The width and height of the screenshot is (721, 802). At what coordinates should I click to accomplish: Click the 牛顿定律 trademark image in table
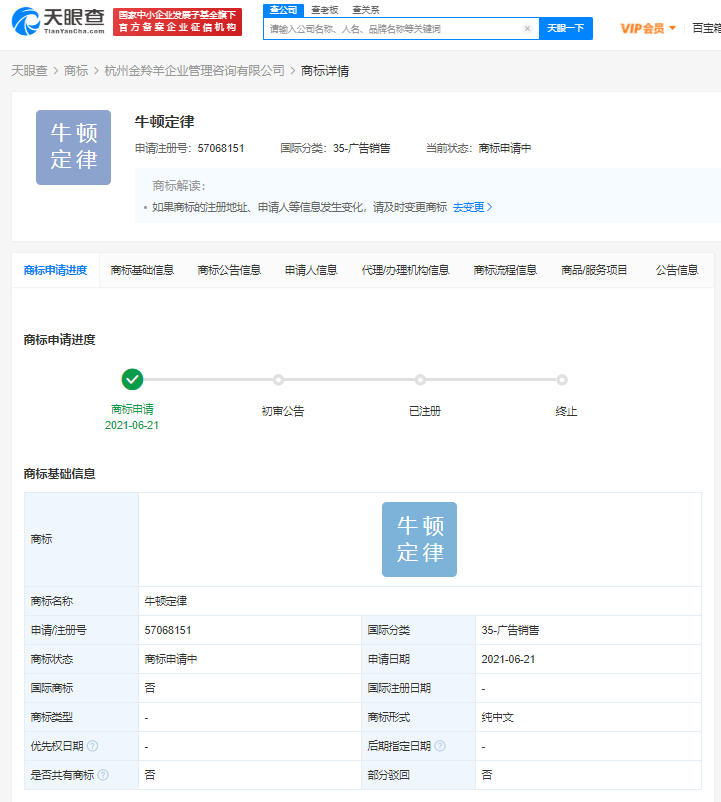click(x=419, y=539)
